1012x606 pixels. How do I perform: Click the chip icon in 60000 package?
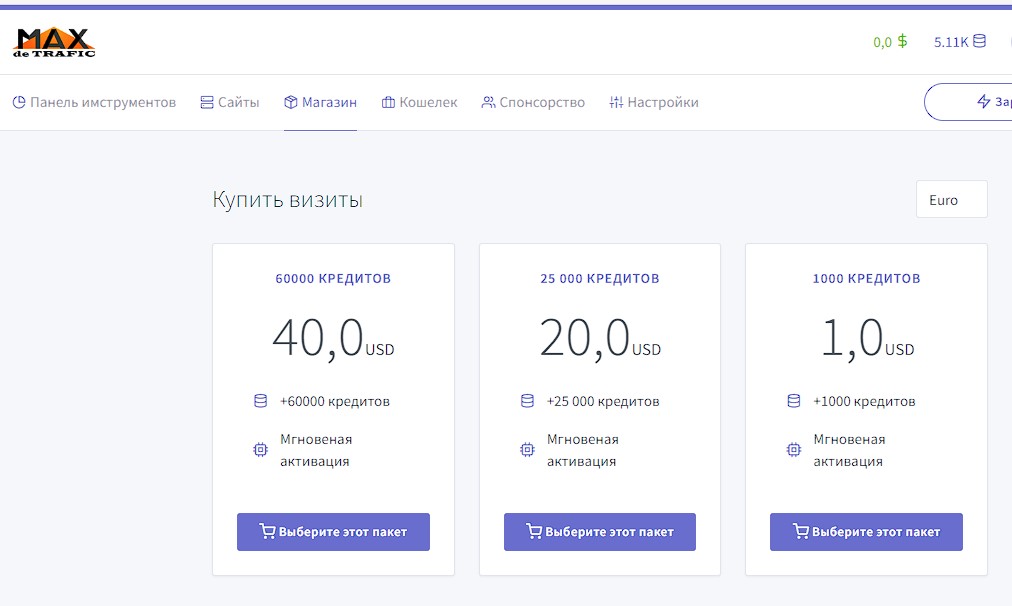[x=260, y=450]
